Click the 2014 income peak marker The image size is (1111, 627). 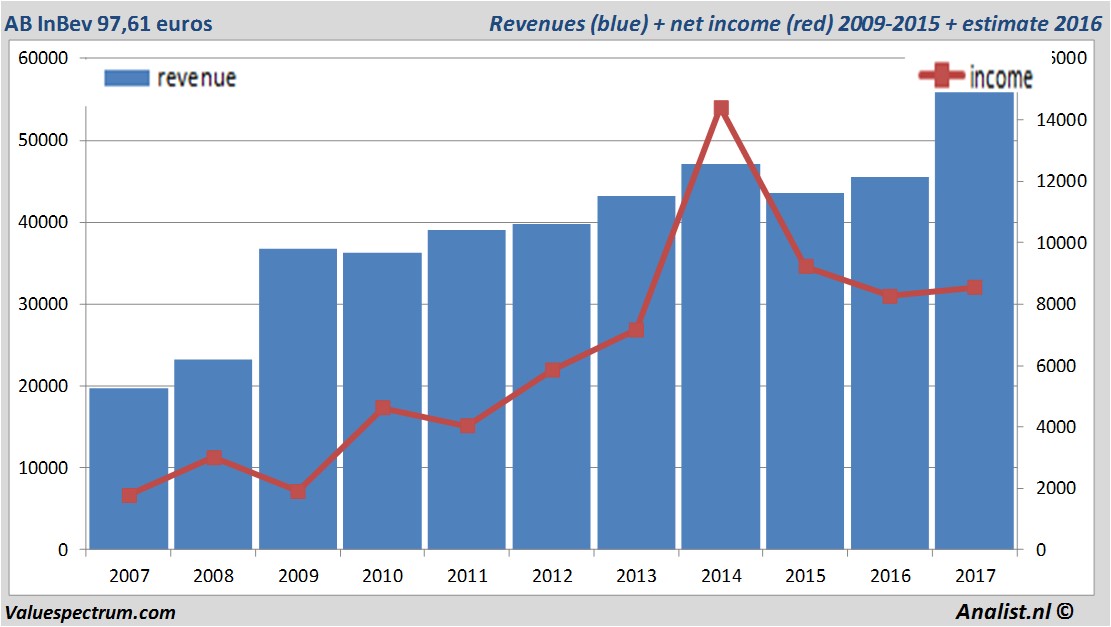tap(721, 108)
